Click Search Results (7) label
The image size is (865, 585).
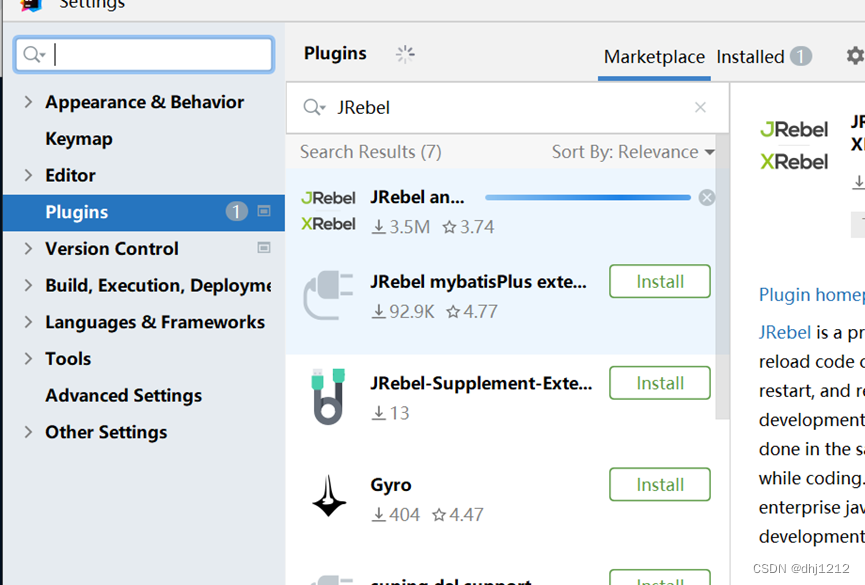pos(370,152)
